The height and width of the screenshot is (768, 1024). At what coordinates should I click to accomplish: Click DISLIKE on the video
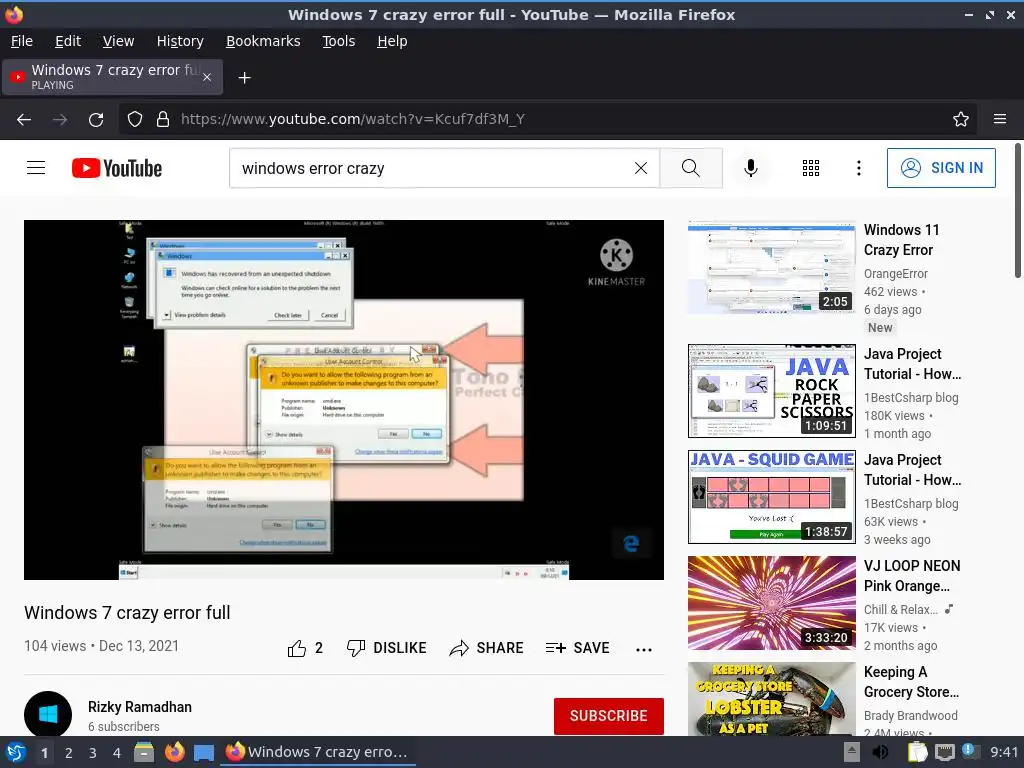point(386,648)
